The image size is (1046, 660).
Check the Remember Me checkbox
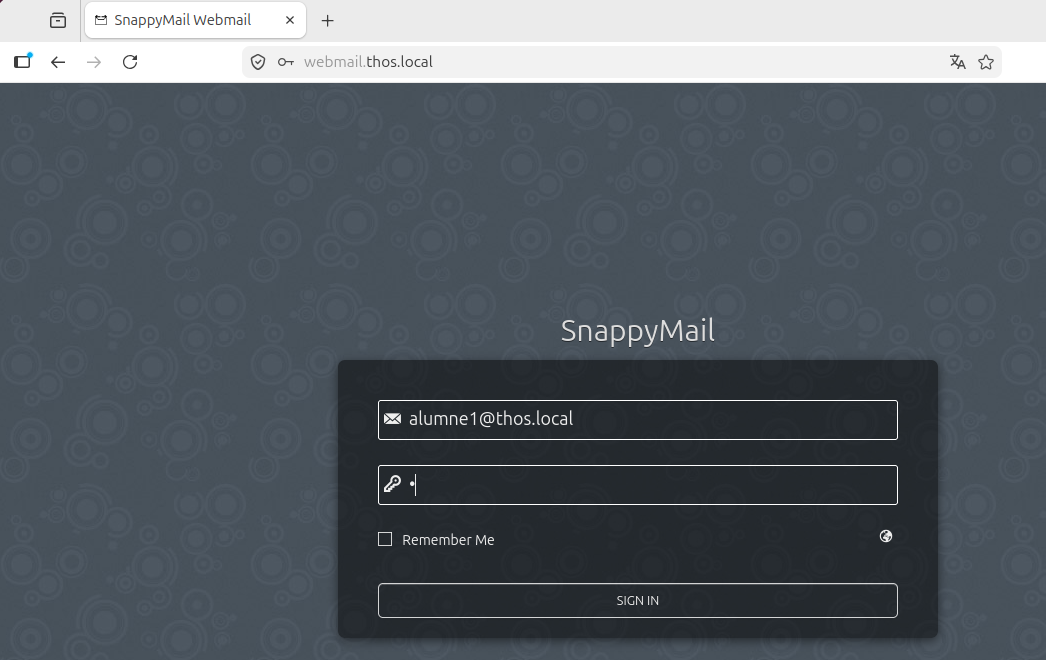coord(385,539)
